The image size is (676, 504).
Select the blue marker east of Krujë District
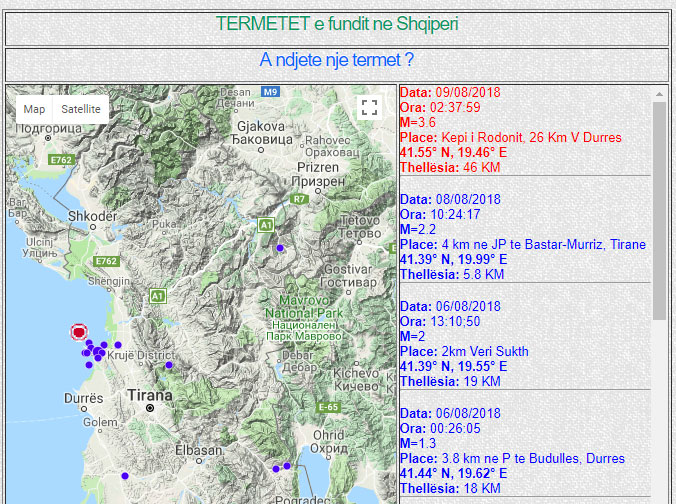pos(169,365)
